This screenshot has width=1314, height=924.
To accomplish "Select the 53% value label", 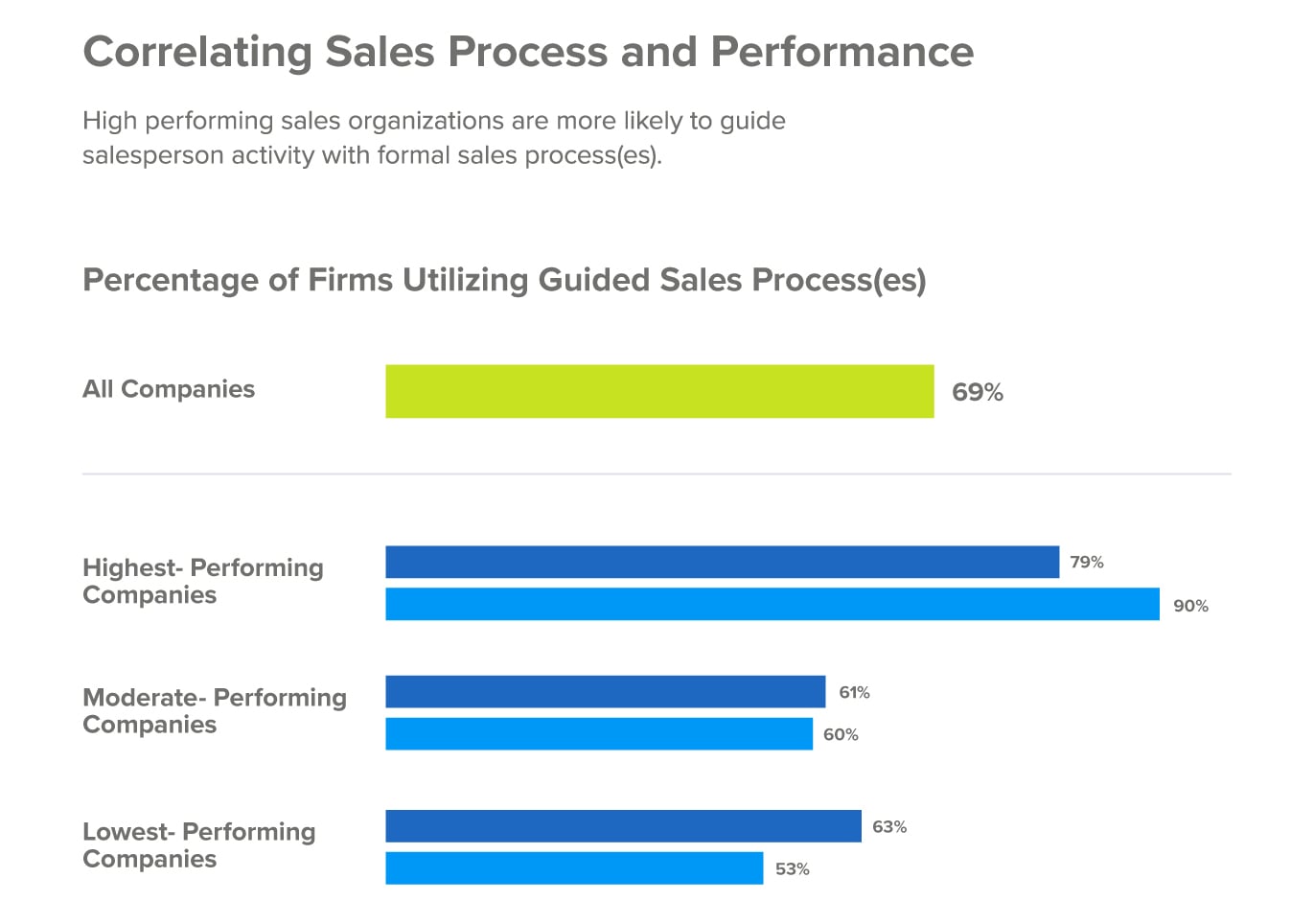I will click(792, 869).
